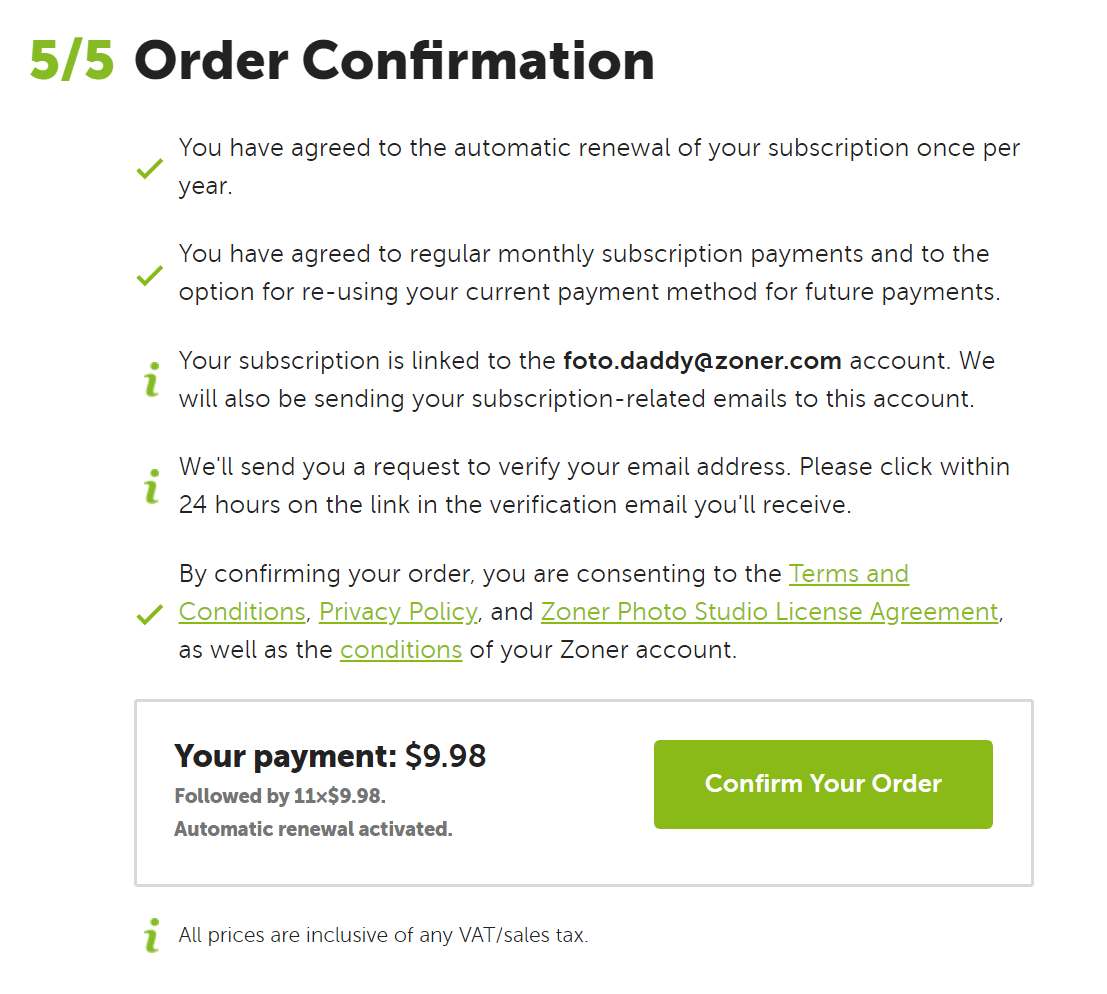Click the Your payment: $9.98 amount
The height and width of the screenshot is (994, 1107).
click(330, 756)
